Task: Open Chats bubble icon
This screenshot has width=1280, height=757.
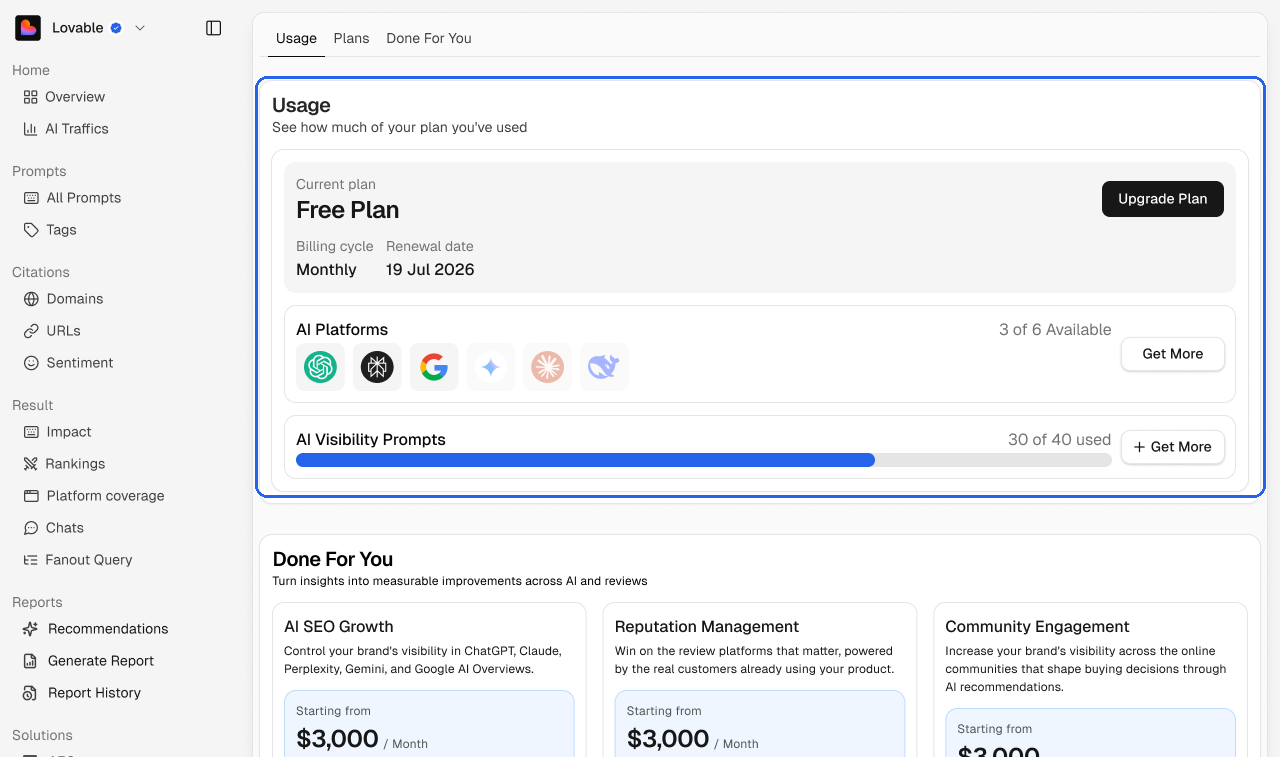Action: point(31,528)
